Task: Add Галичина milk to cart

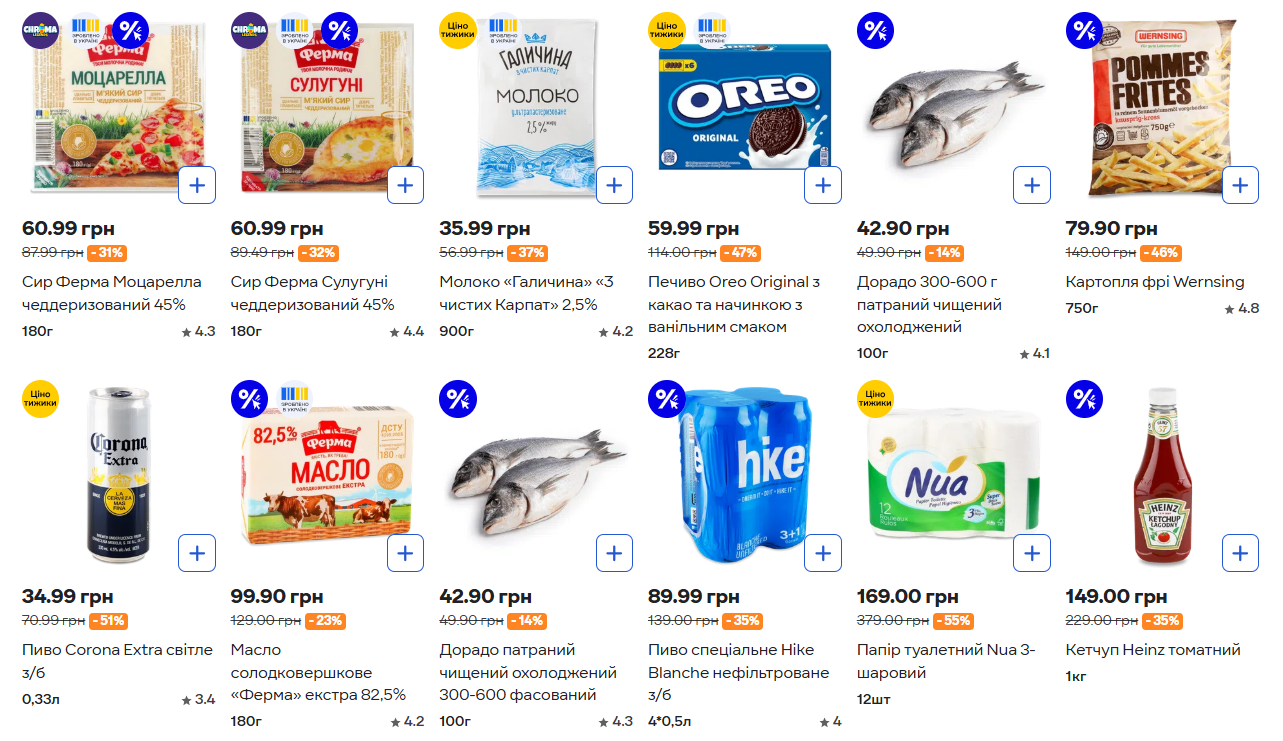Action: pyautogui.click(x=614, y=185)
